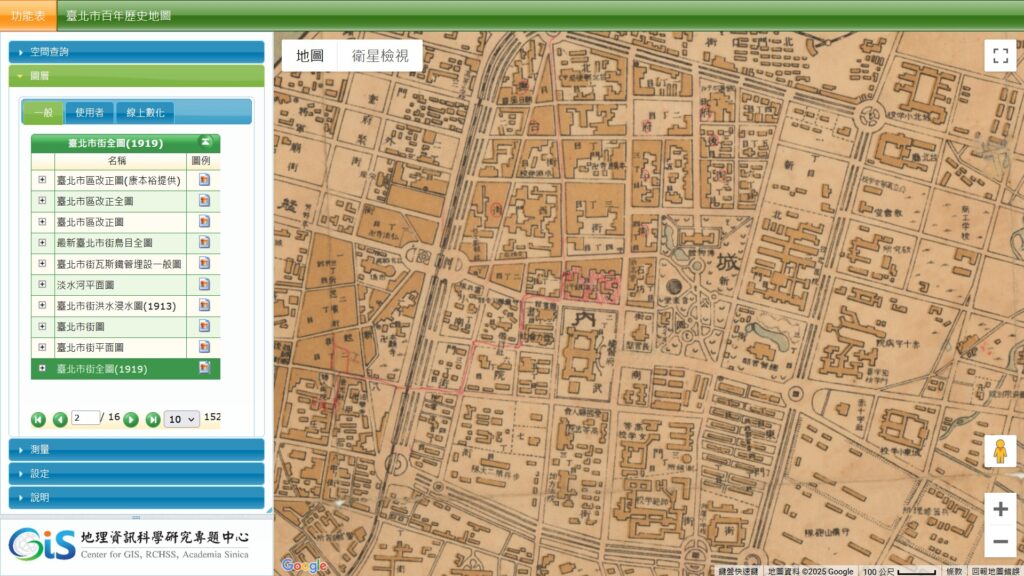Expand the 淡水河平面圖 row
This screenshot has height=576, width=1024.
pyautogui.click(x=42, y=284)
